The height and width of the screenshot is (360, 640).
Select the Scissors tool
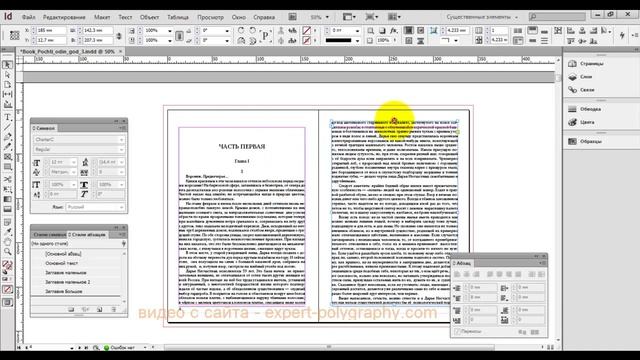[x=7, y=179]
